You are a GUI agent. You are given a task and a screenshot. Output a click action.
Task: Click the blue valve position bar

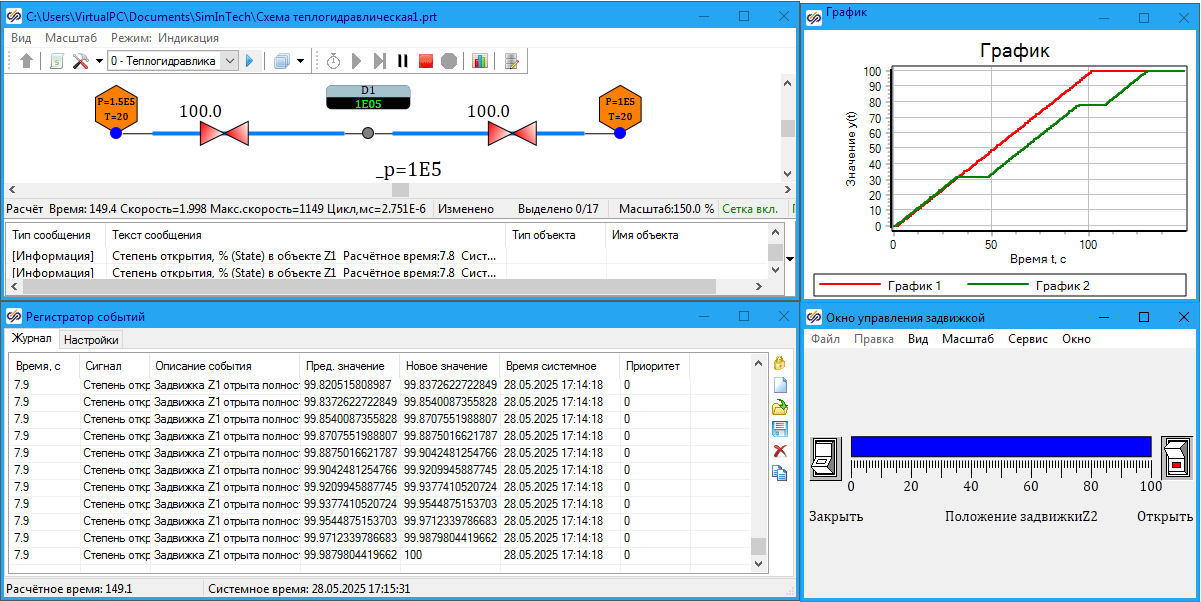1000,446
